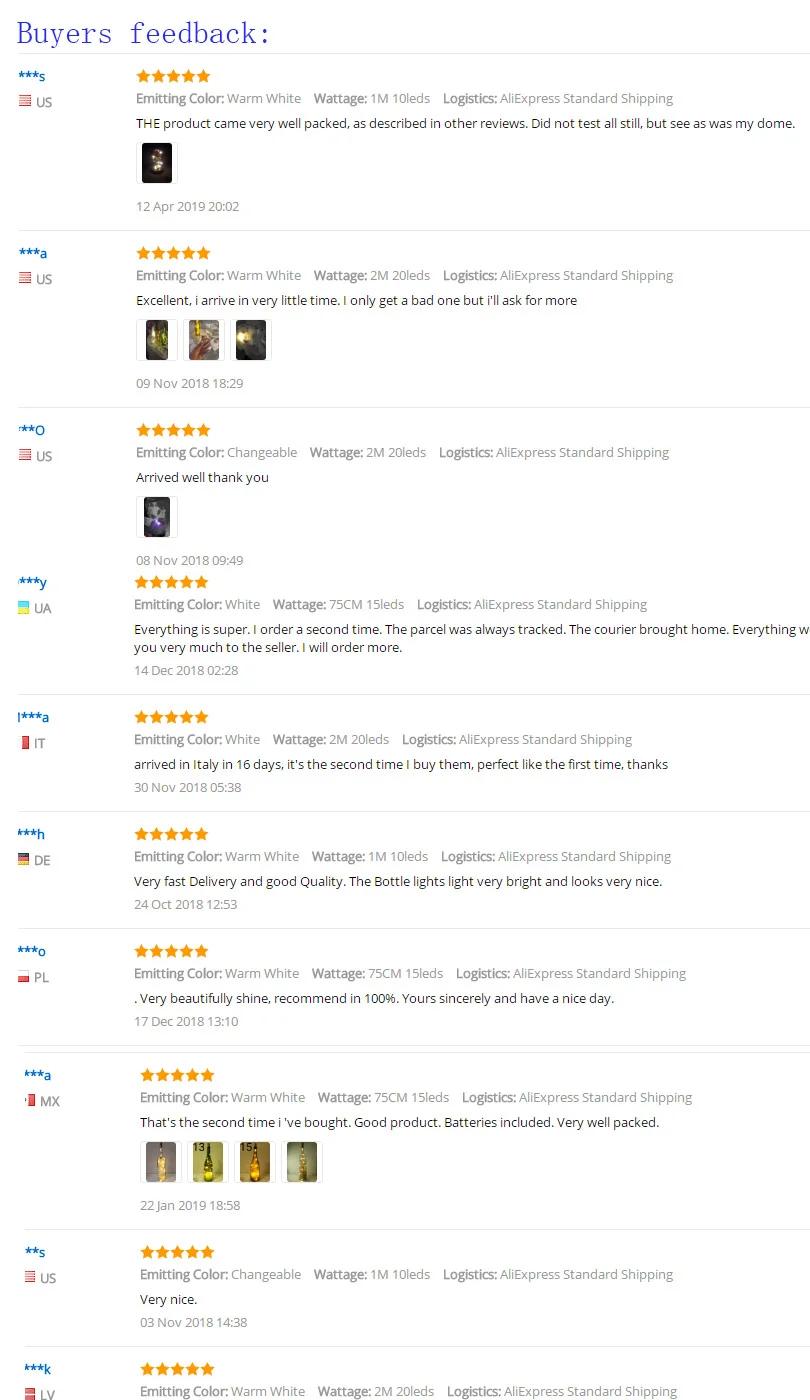810x1400 pixels.
Task: Click the IT flag icon
Action: click(25, 742)
